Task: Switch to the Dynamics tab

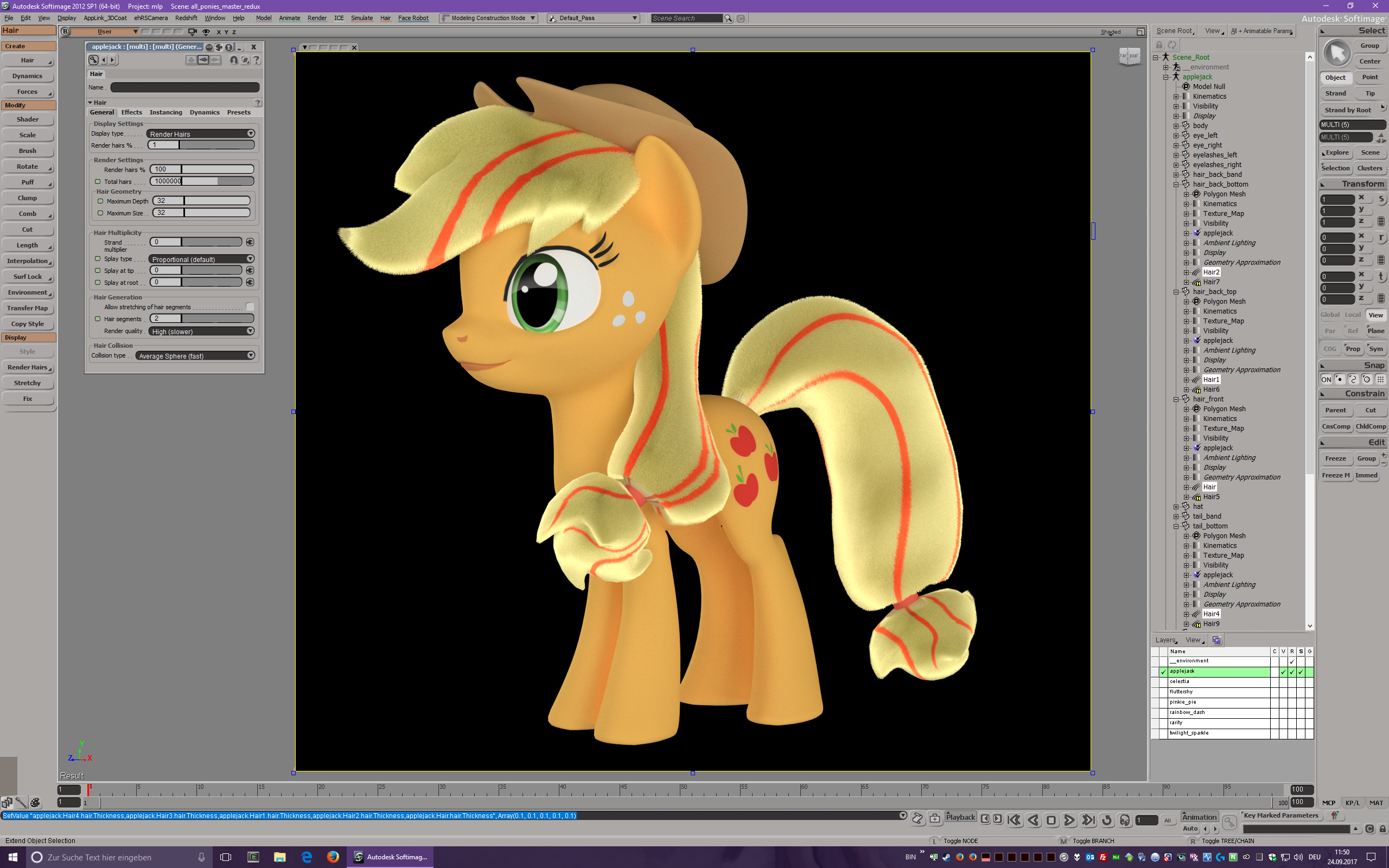Action: [x=205, y=112]
